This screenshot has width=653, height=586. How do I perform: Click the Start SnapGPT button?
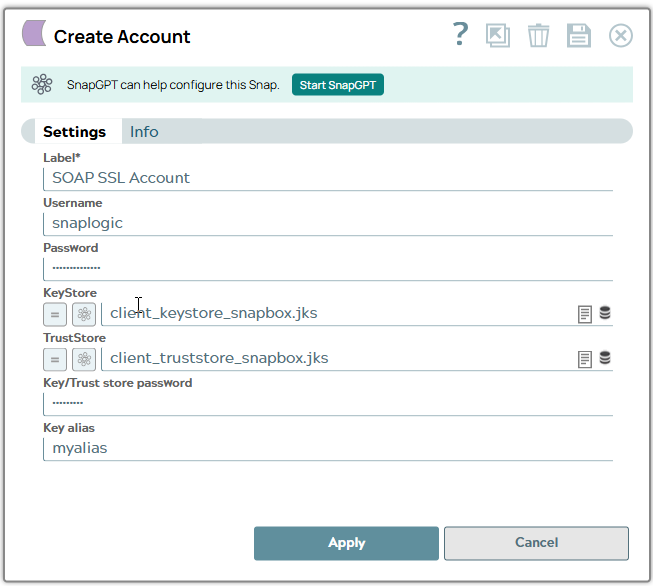338,85
